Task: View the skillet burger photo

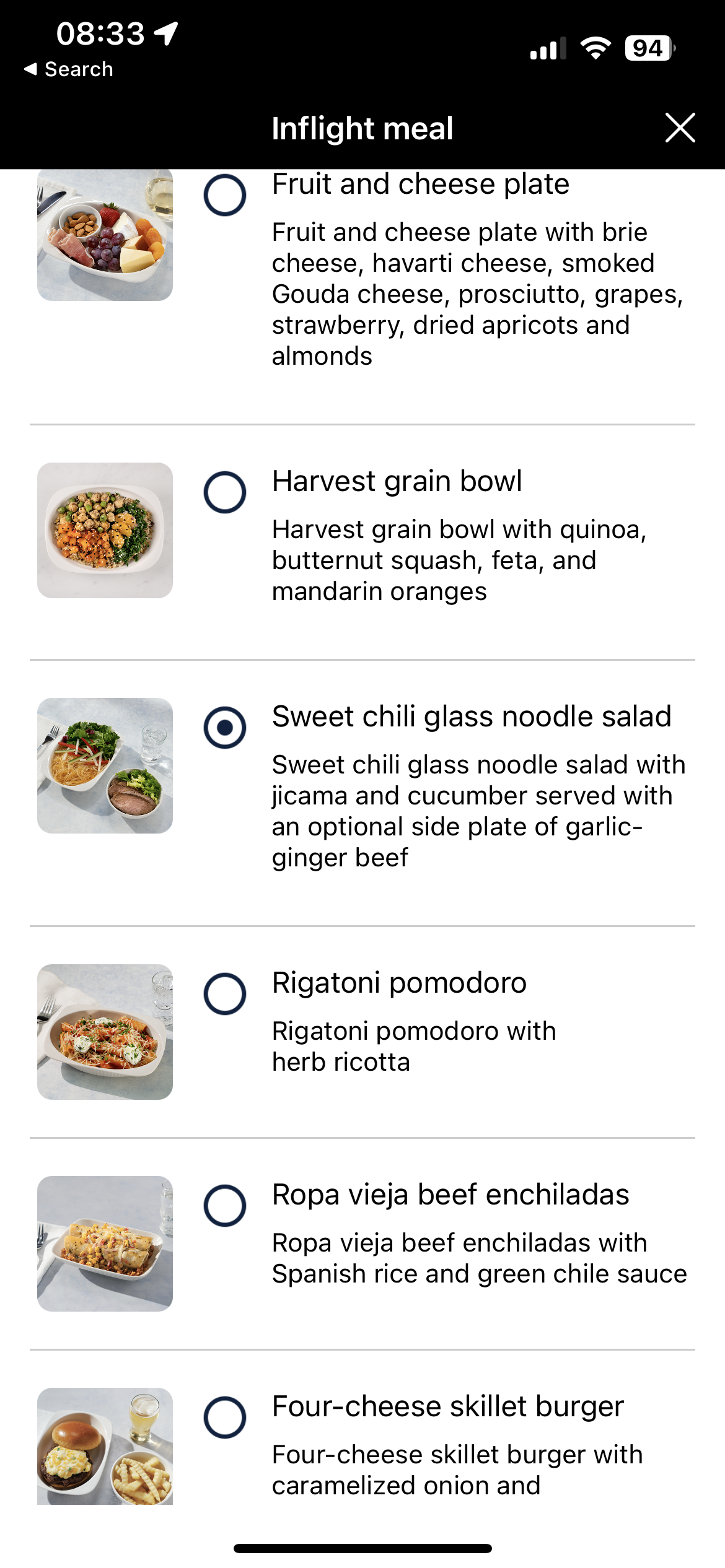Action: (x=105, y=1445)
